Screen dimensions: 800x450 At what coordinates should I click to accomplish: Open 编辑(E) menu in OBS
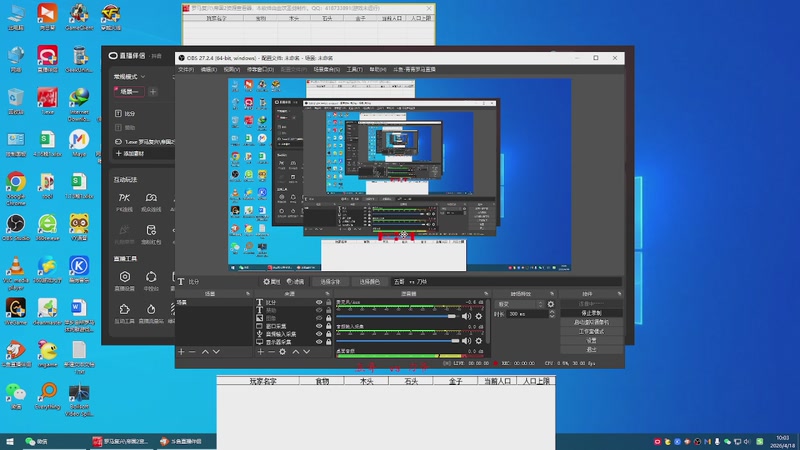click(208, 69)
